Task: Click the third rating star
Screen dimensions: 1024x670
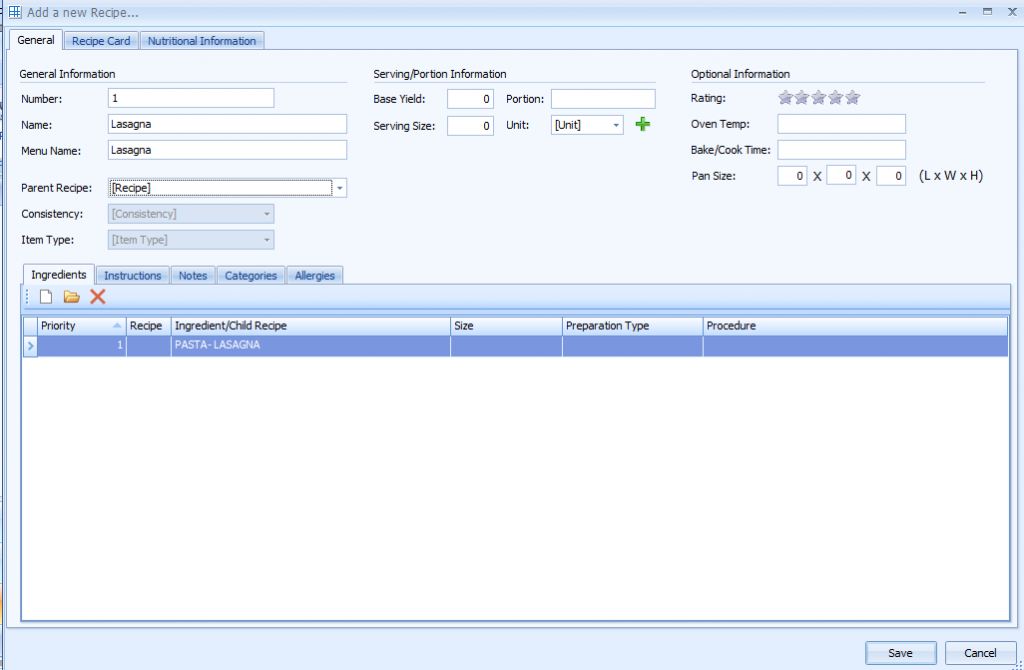Action: click(819, 98)
